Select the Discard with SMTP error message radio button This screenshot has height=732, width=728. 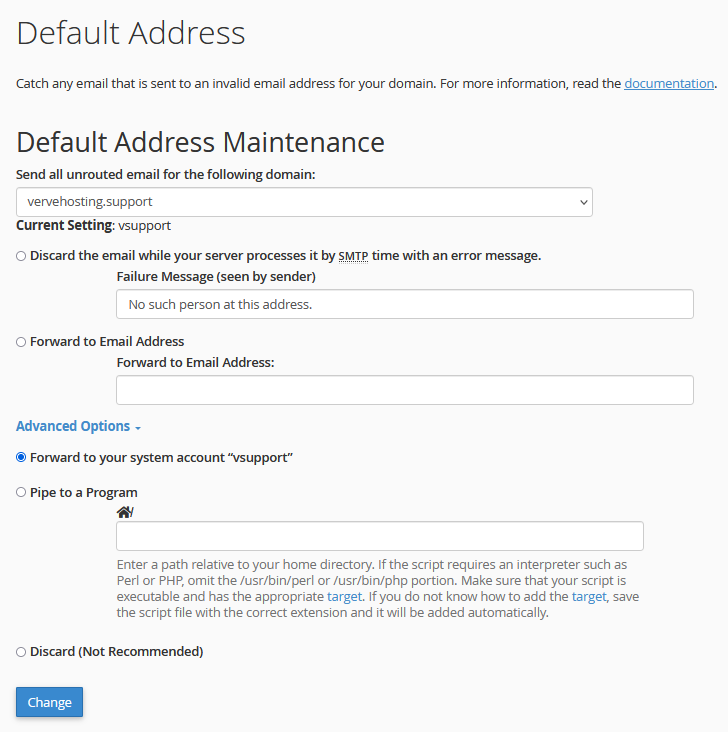point(21,256)
